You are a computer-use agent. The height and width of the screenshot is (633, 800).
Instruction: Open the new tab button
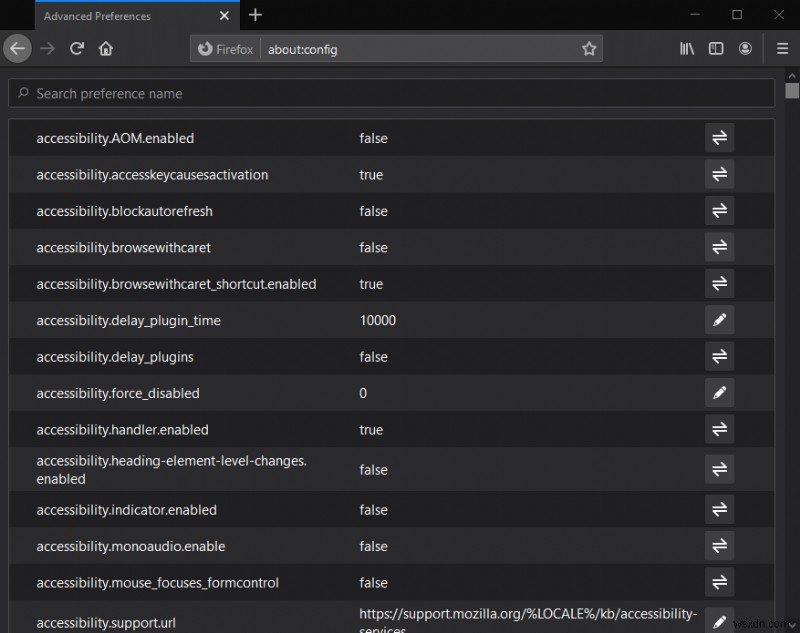[255, 15]
